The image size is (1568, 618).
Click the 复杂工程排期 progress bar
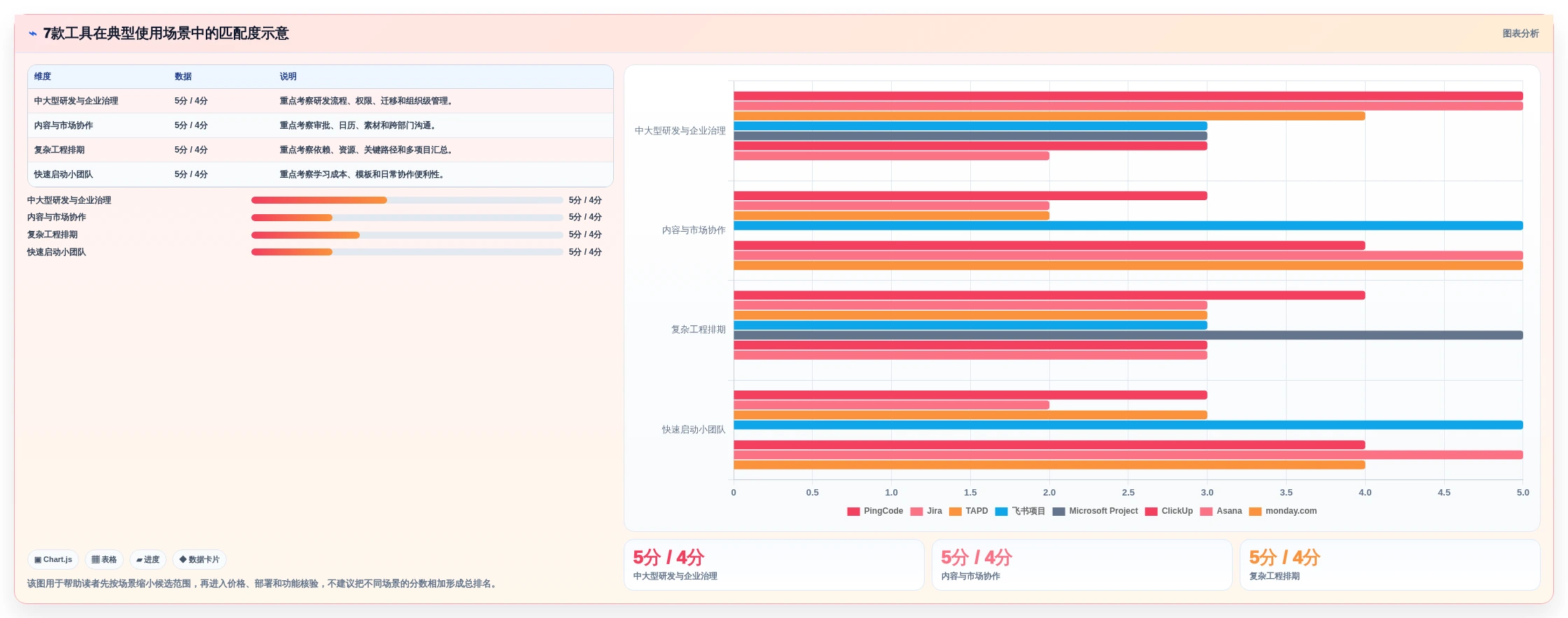point(407,235)
